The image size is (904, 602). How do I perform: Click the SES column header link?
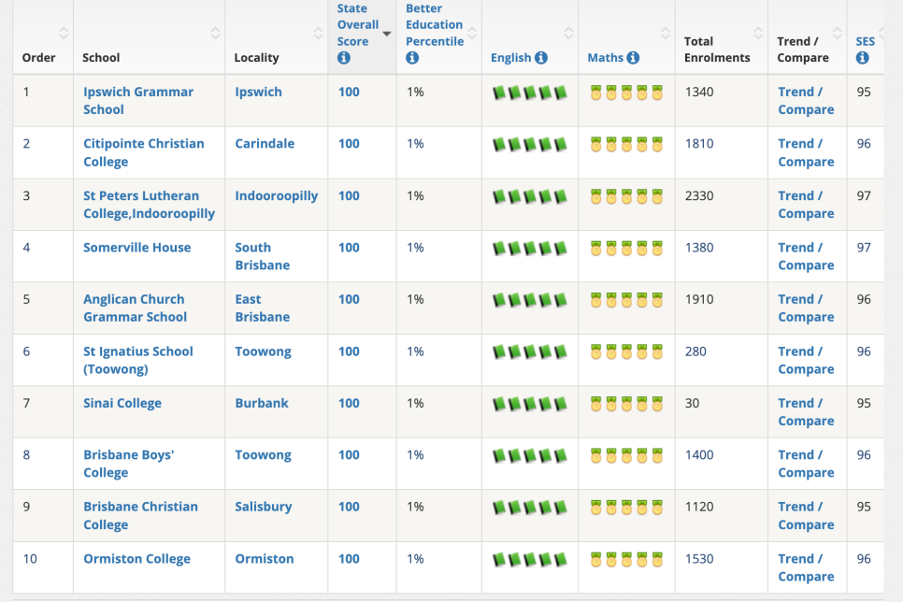(865, 42)
